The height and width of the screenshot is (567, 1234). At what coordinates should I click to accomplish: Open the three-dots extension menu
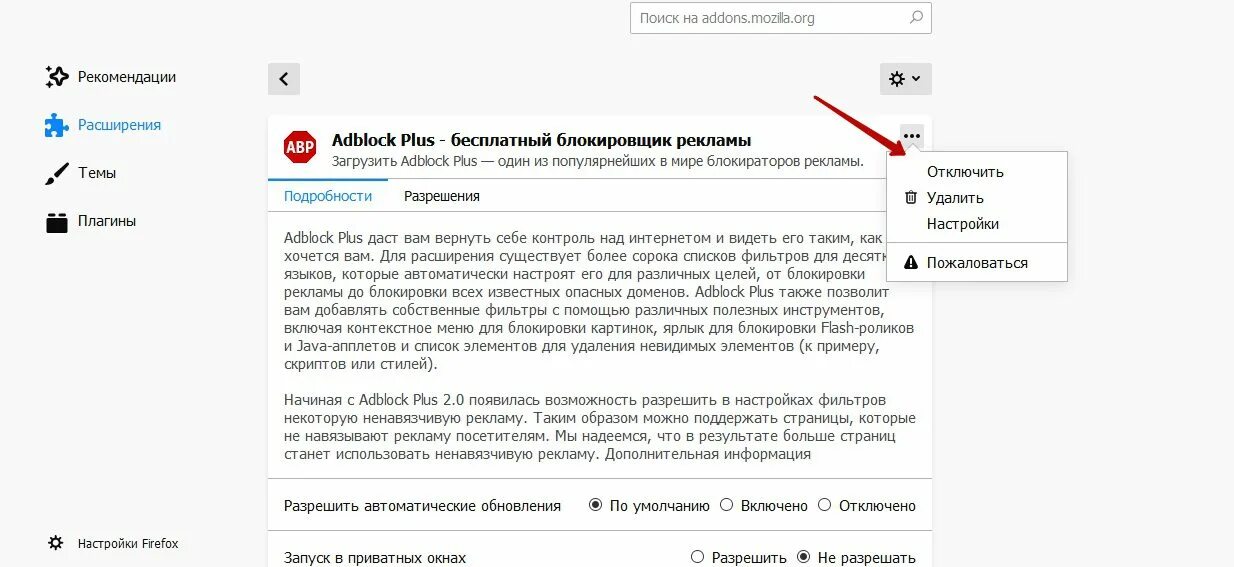[x=911, y=136]
